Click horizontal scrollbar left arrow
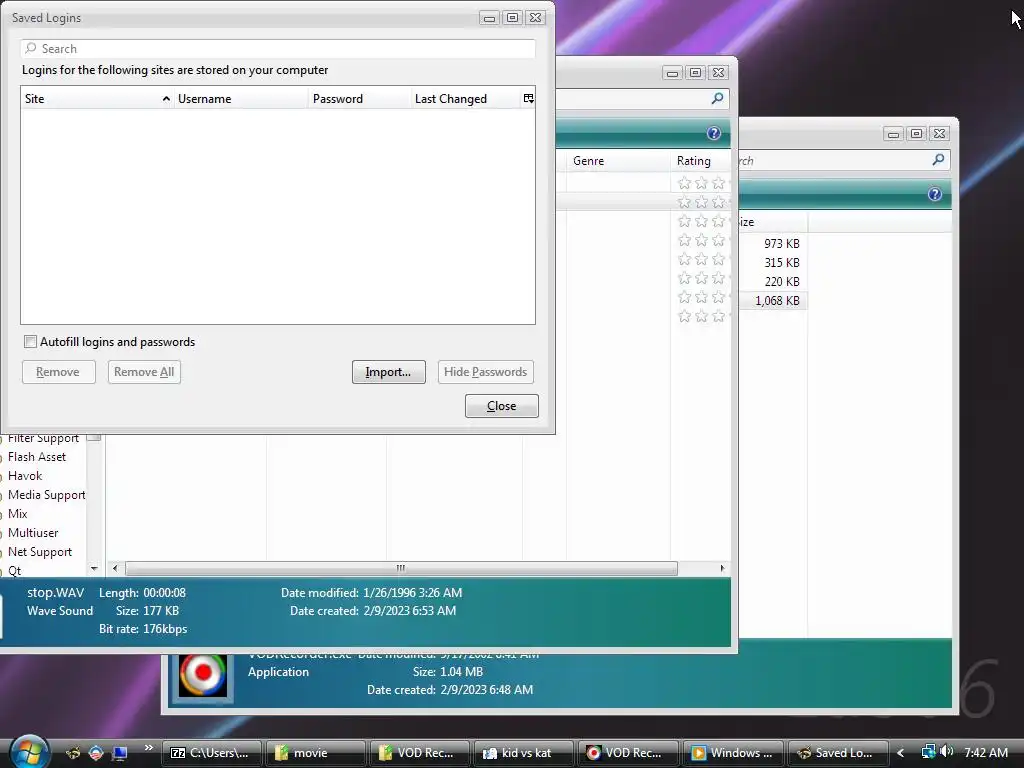1024x768 pixels. tap(115, 568)
